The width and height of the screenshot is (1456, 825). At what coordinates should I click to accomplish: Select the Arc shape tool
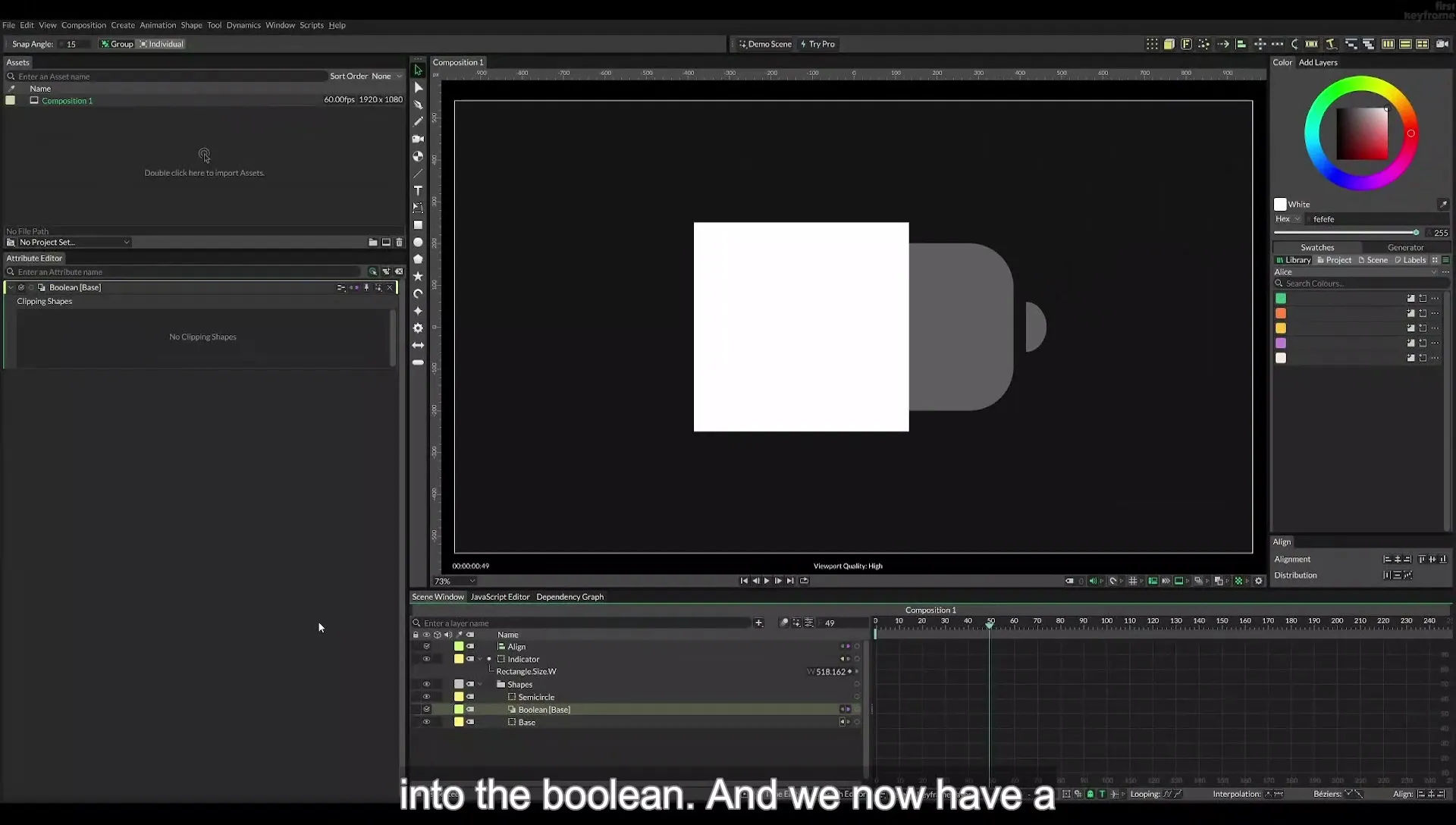[418, 293]
